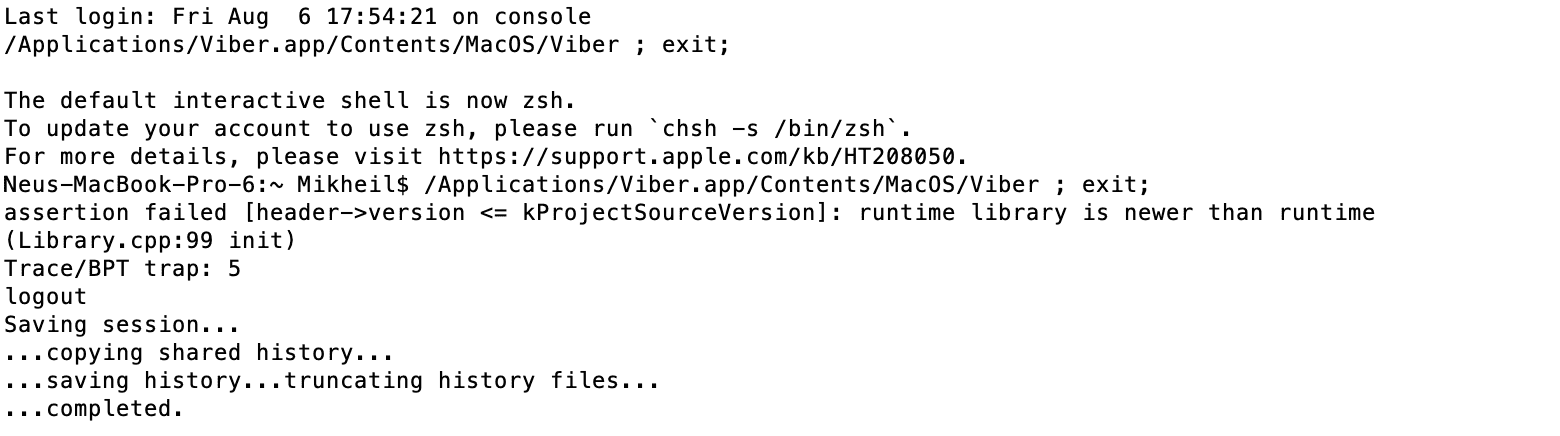Click the 'Trace/BPT trap: 5' line
The height and width of the screenshot is (436, 1560).
pyautogui.click(x=123, y=269)
